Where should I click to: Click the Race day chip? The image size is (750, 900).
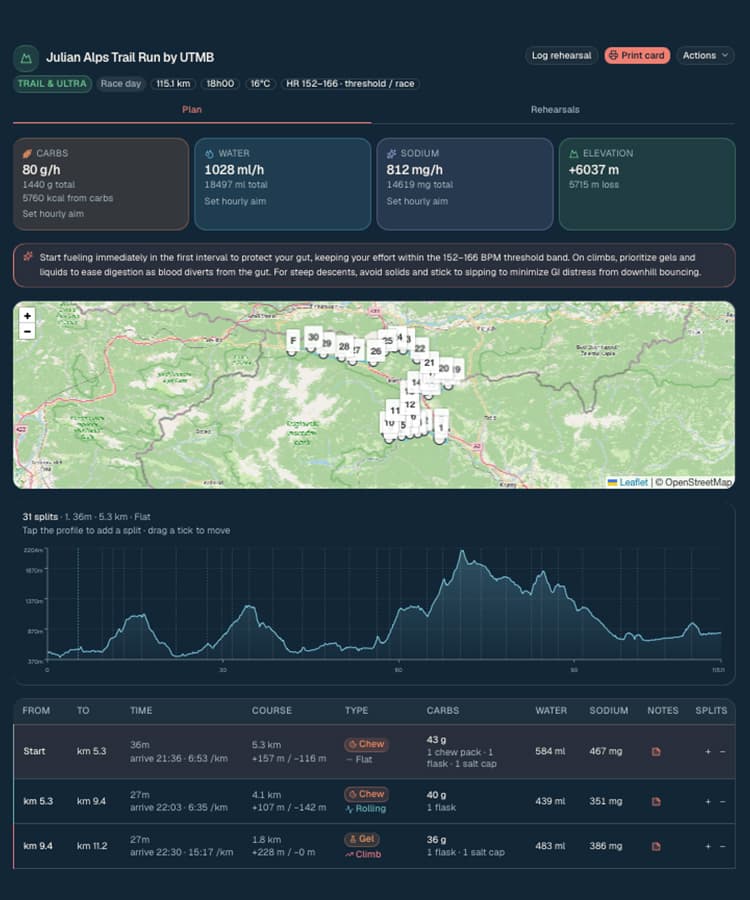point(121,84)
